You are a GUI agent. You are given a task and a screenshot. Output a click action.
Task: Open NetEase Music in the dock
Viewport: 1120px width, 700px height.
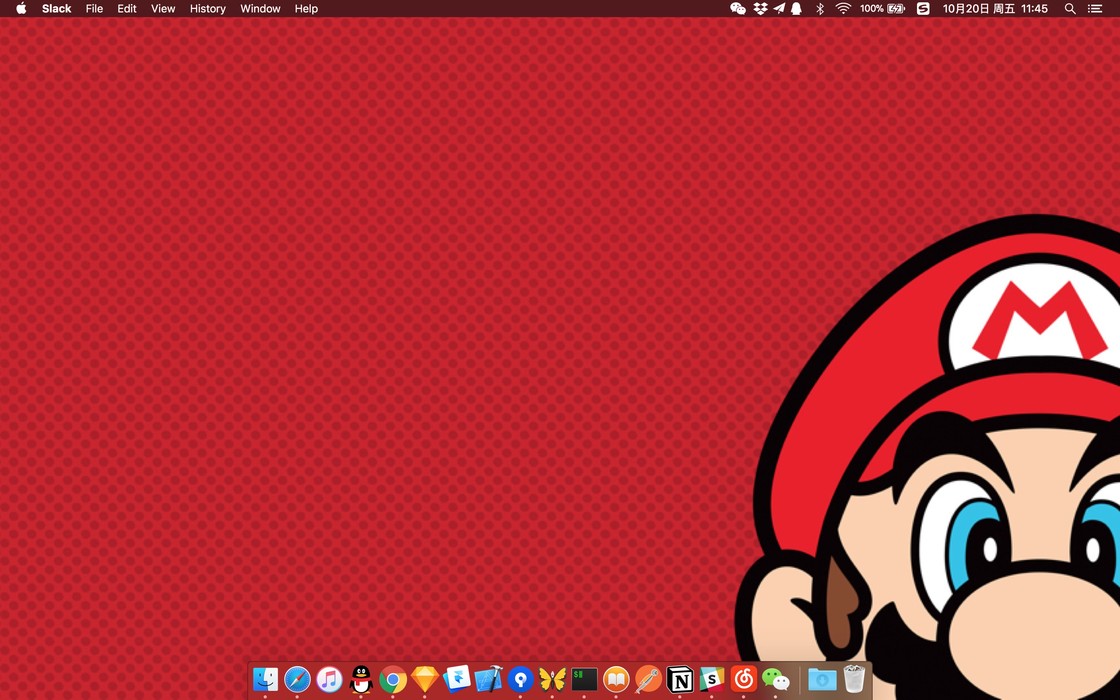743,680
